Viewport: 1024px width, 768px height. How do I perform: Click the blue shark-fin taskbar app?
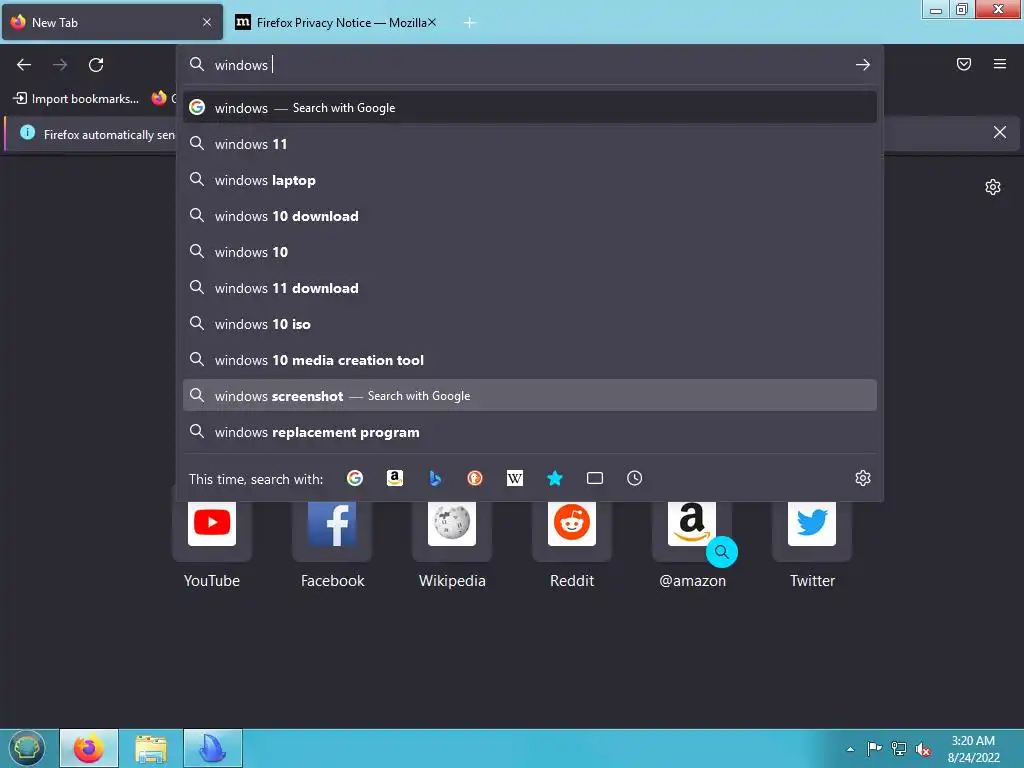[213, 748]
